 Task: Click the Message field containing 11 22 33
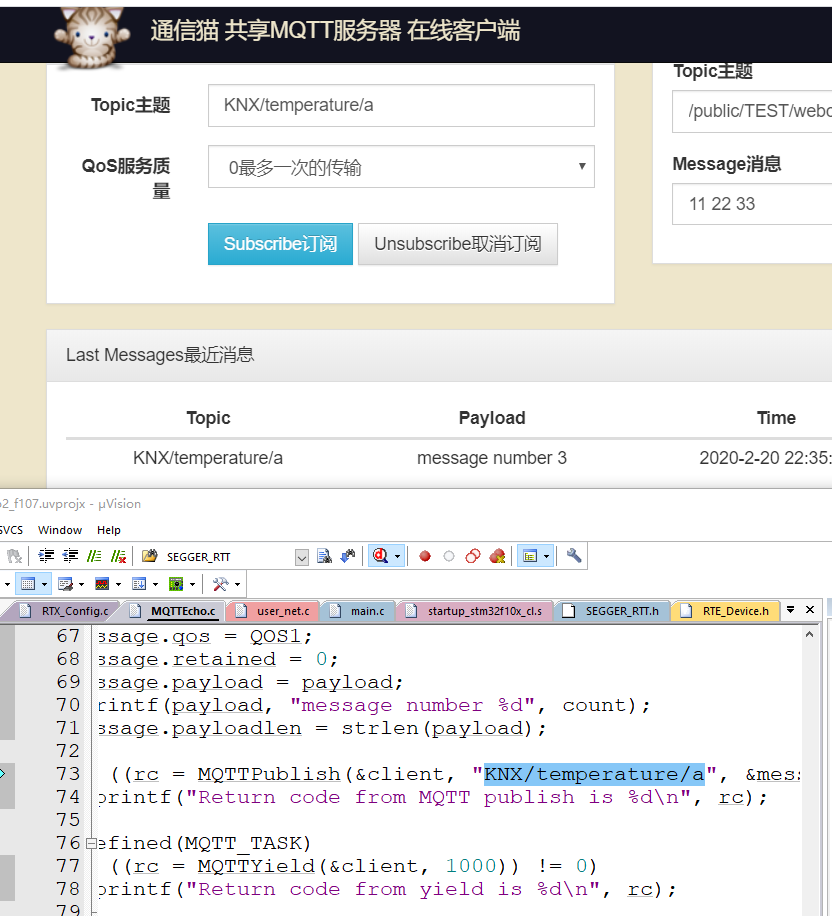tap(752, 204)
